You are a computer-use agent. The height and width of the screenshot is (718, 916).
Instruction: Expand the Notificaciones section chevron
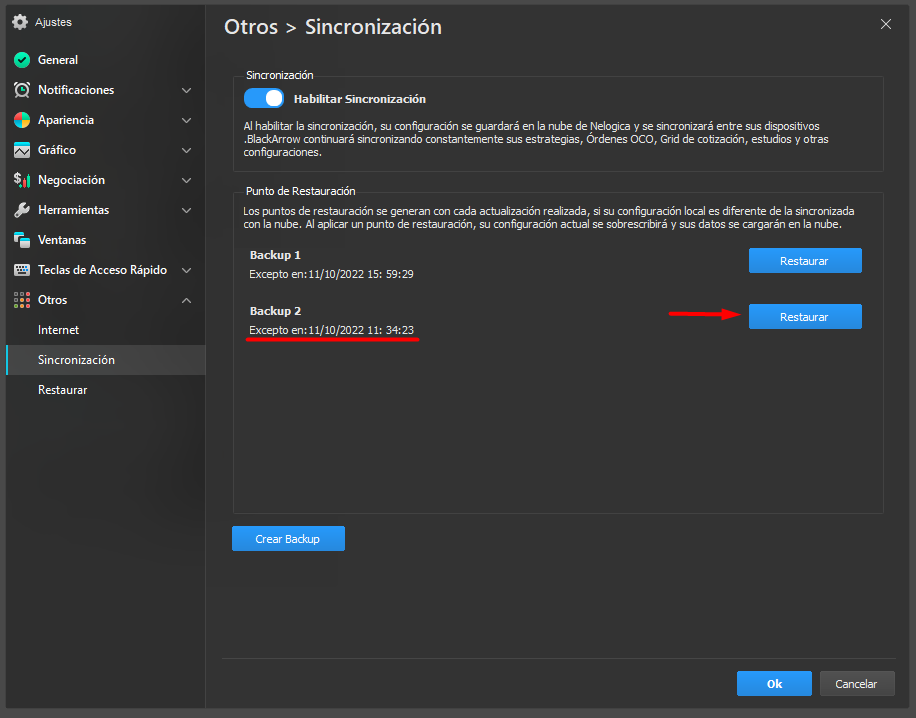pos(186,90)
